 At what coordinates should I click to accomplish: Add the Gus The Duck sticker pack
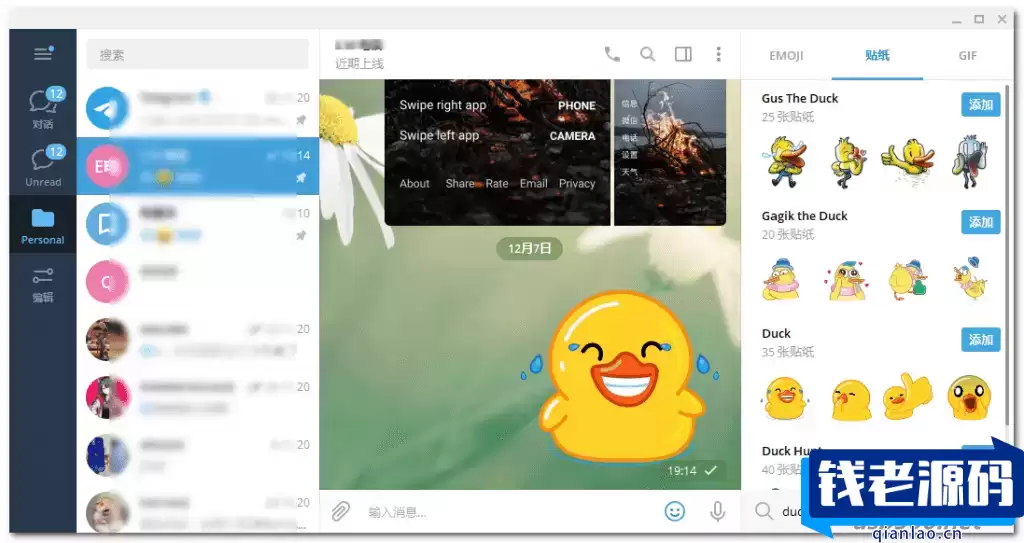pos(980,105)
